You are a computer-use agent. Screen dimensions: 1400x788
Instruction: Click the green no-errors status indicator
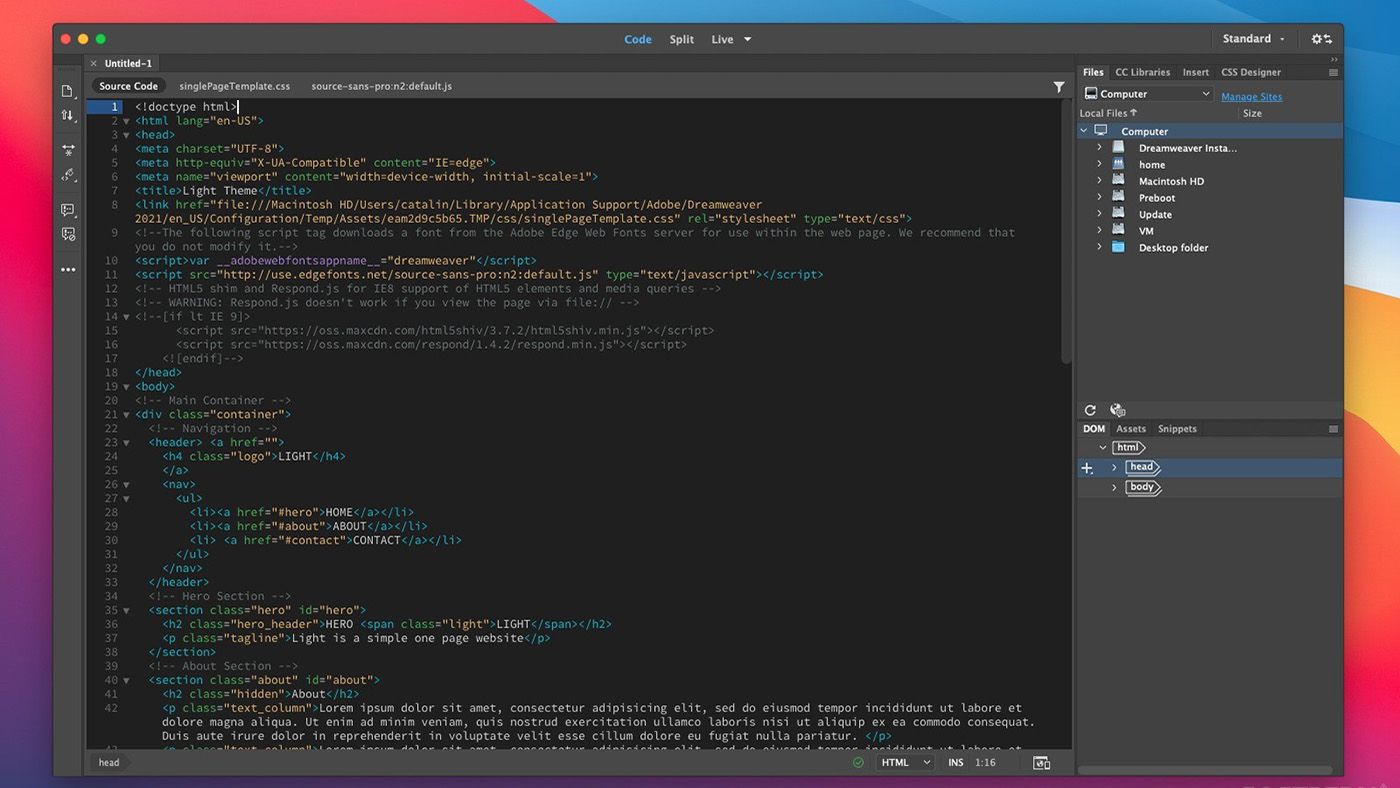(858, 762)
